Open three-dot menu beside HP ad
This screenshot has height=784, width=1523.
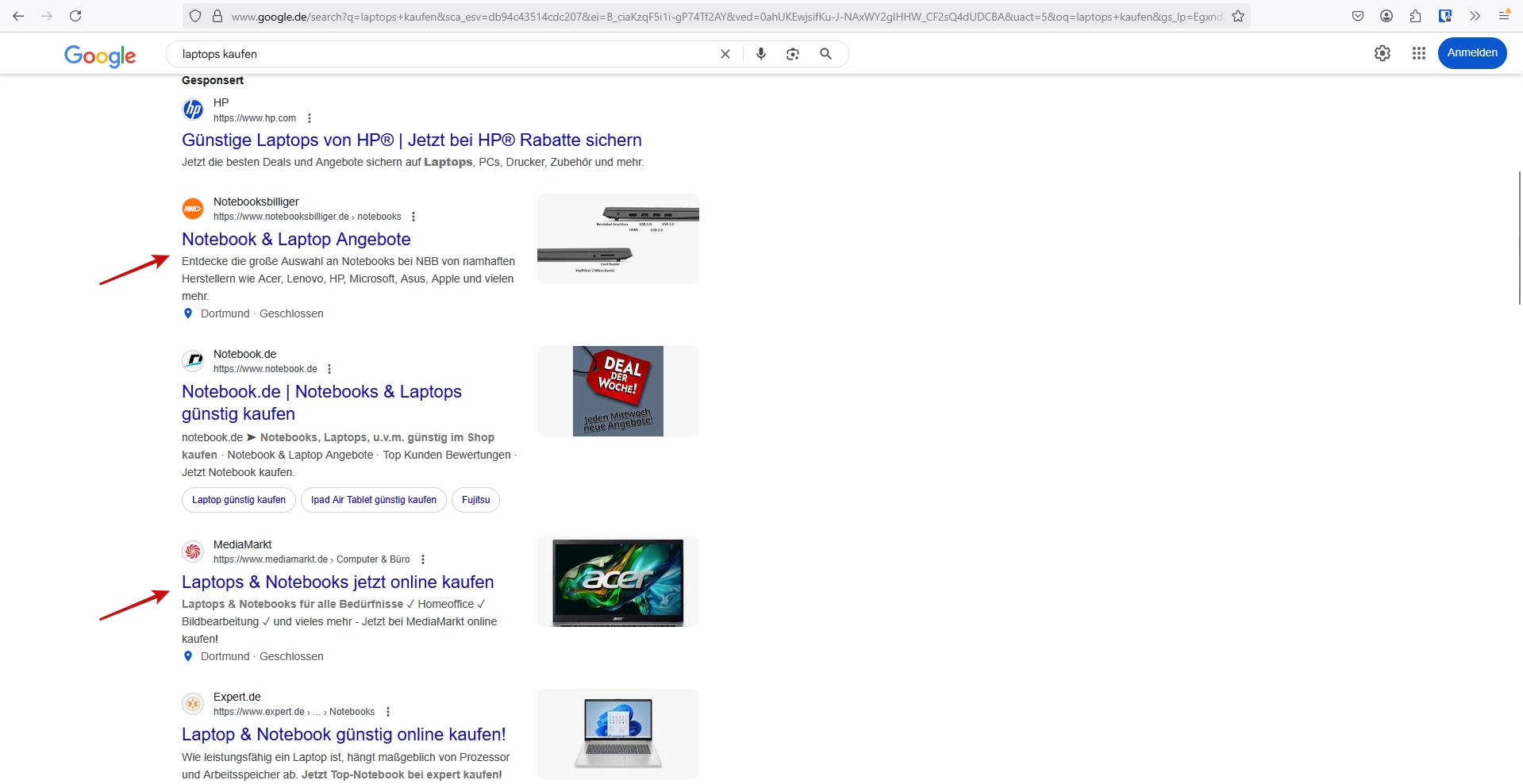coord(310,118)
